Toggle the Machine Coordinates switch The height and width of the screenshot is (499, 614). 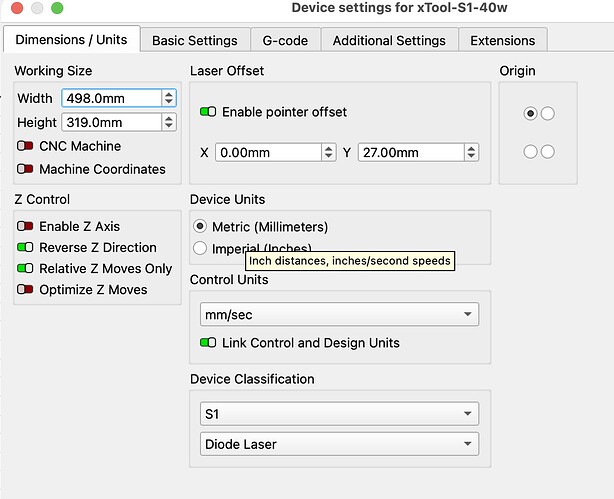[25, 169]
